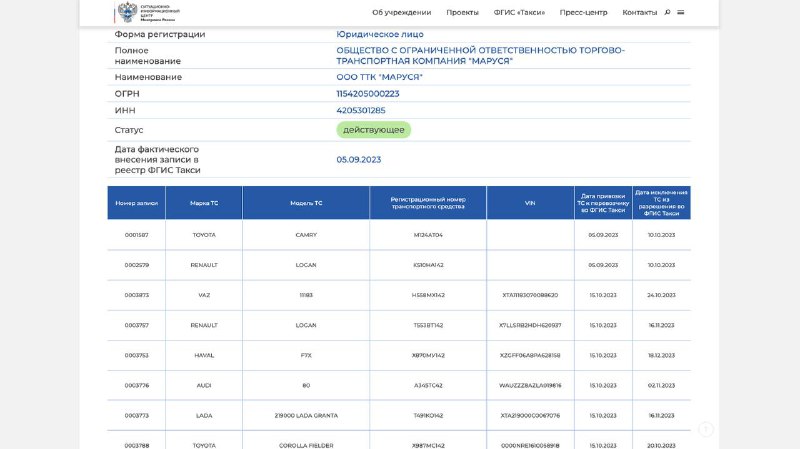
Task: Select the date 02.11.2023 cell
Action: click(661, 385)
